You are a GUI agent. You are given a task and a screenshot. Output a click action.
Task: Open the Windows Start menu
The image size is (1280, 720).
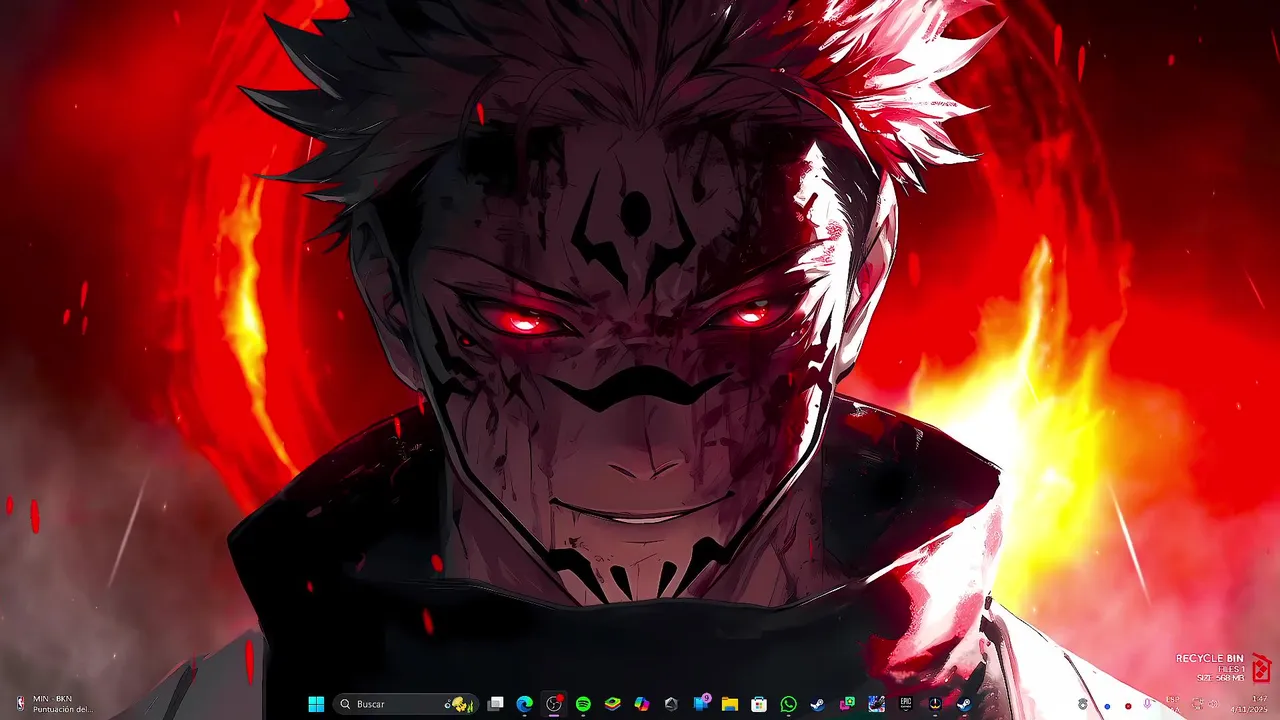(x=316, y=704)
